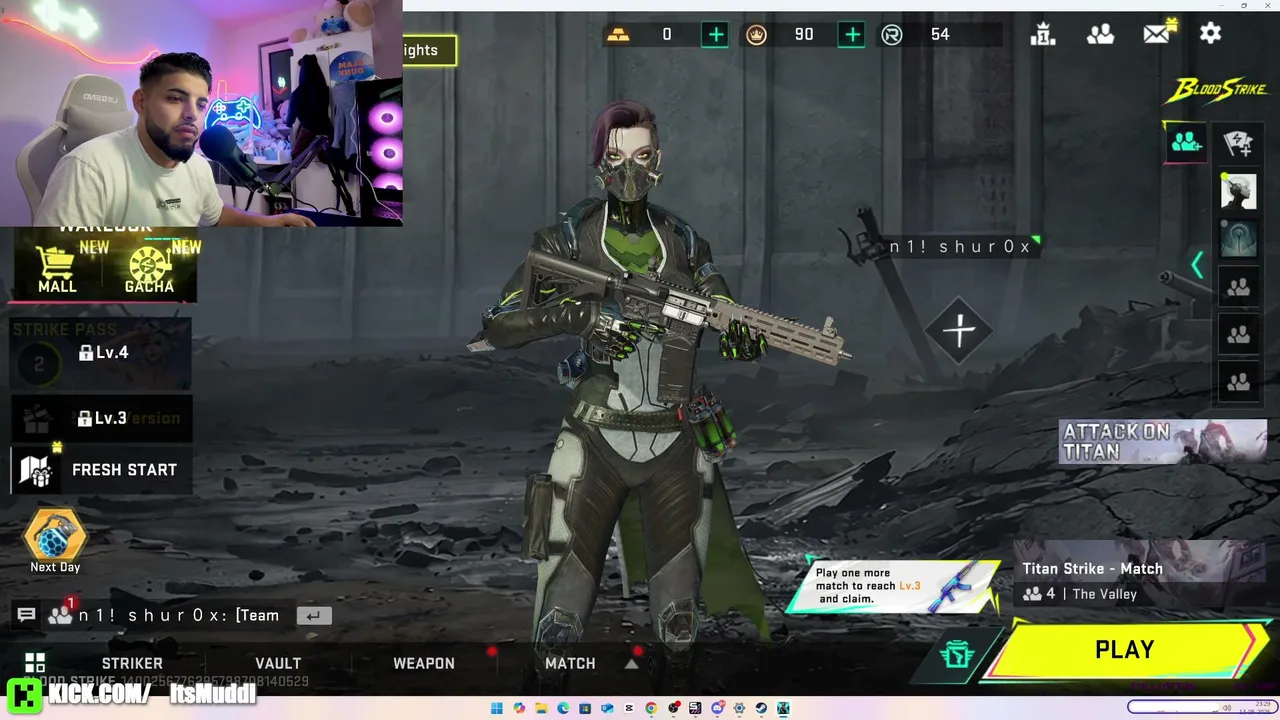
Task: Open the green crate icon beside Play
Action: click(958, 655)
